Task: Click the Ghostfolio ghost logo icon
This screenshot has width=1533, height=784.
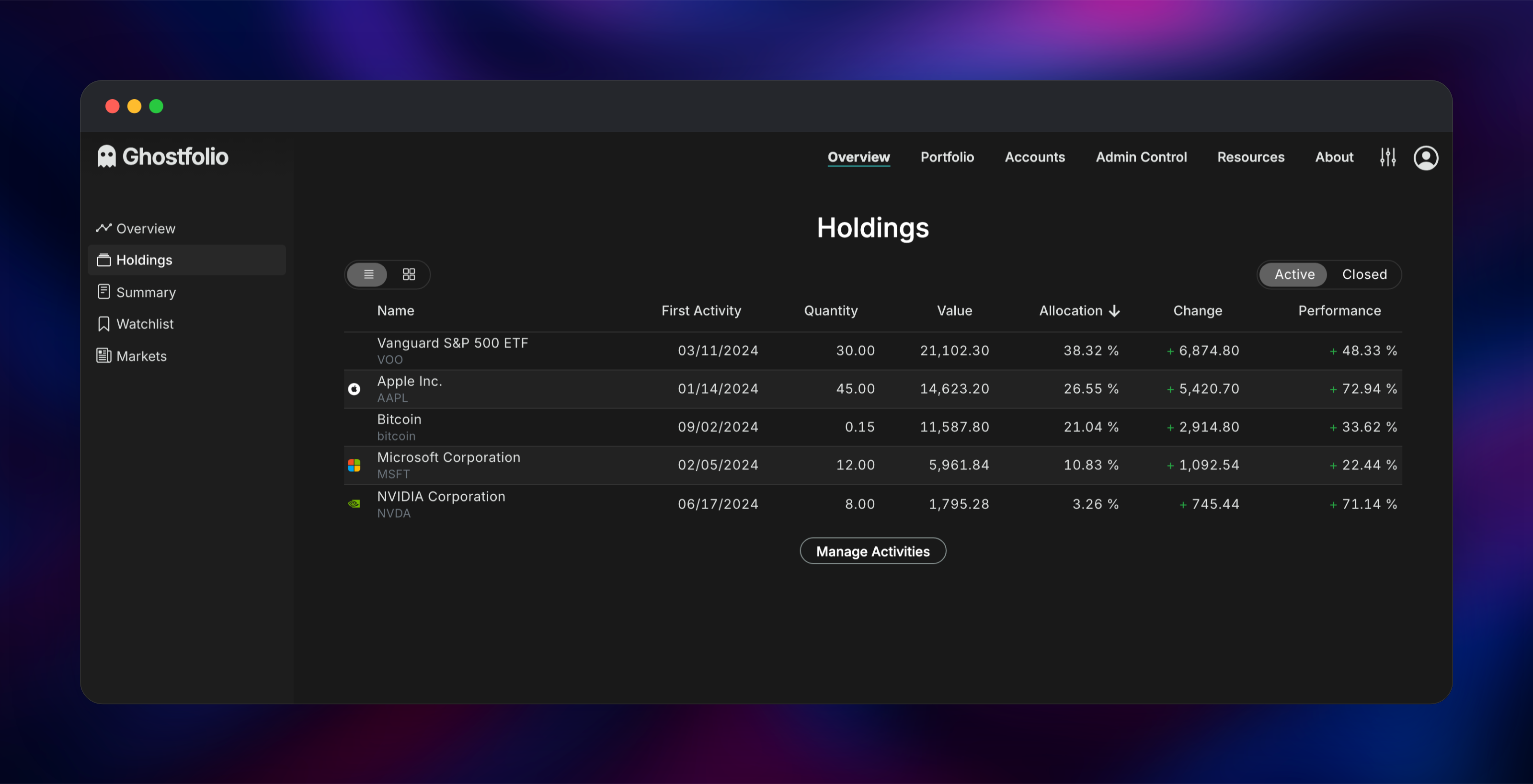Action: pos(106,157)
